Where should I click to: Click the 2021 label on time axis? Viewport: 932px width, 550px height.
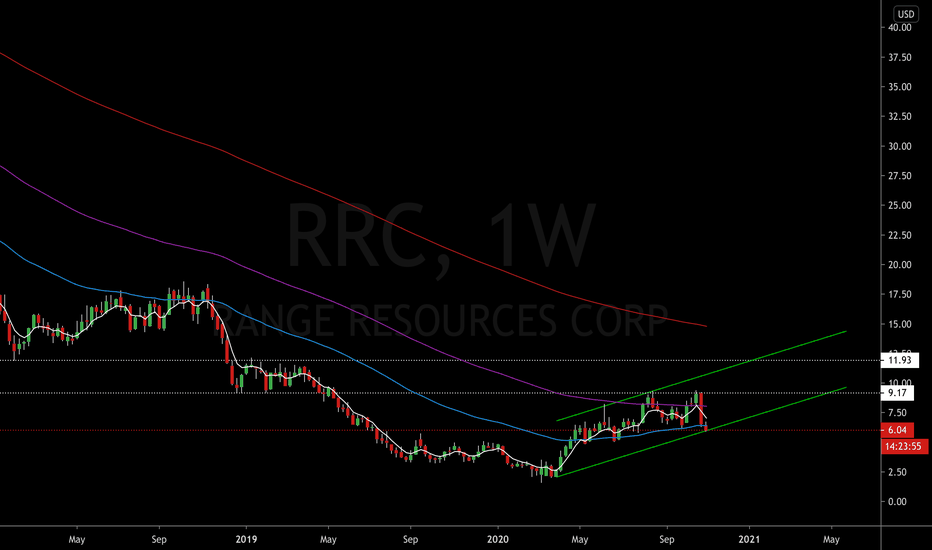click(749, 539)
